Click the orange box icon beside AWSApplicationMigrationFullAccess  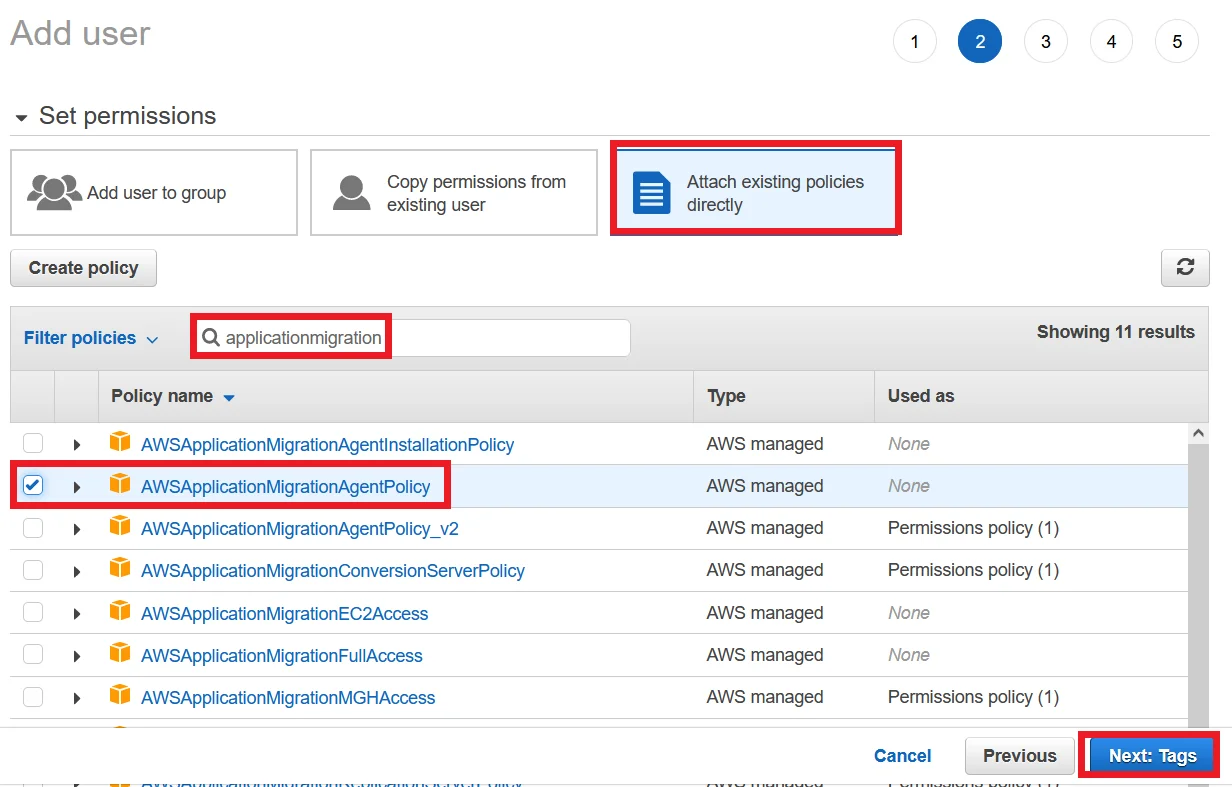[x=120, y=653]
